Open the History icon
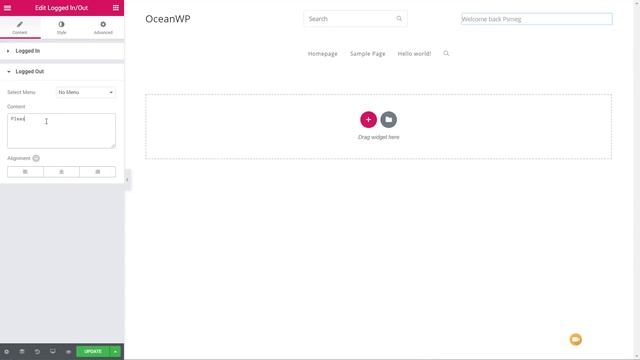640x360 pixels. [x=37, y=351]
